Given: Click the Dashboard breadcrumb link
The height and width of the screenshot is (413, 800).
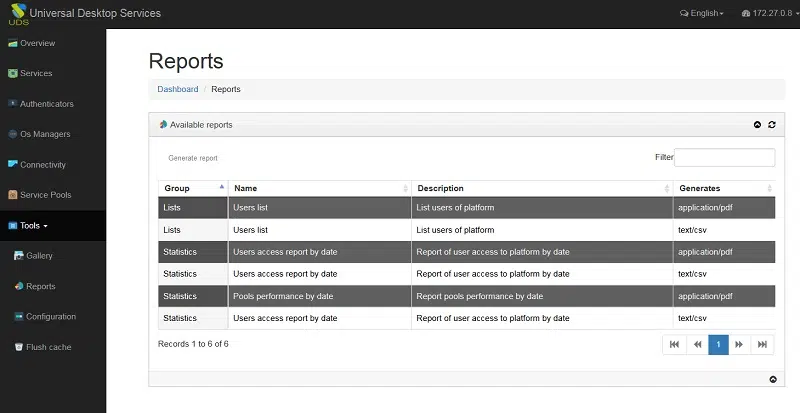Looking at the screenshot, I should 178,89.
